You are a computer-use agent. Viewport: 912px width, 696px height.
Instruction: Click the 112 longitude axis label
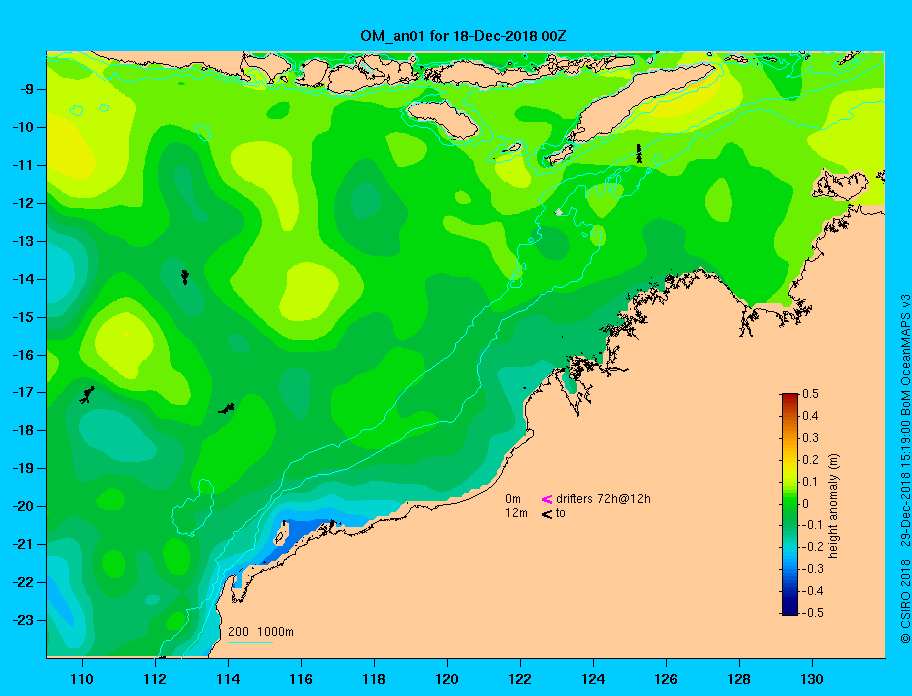pos(155,679)
